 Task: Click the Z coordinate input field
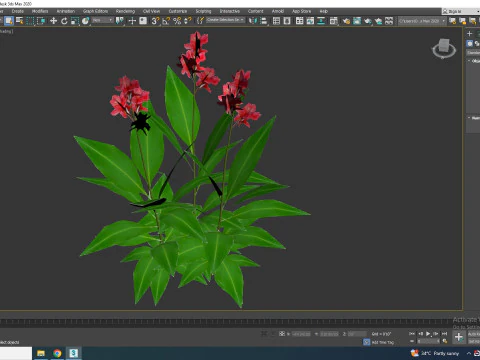pos(357,334)
